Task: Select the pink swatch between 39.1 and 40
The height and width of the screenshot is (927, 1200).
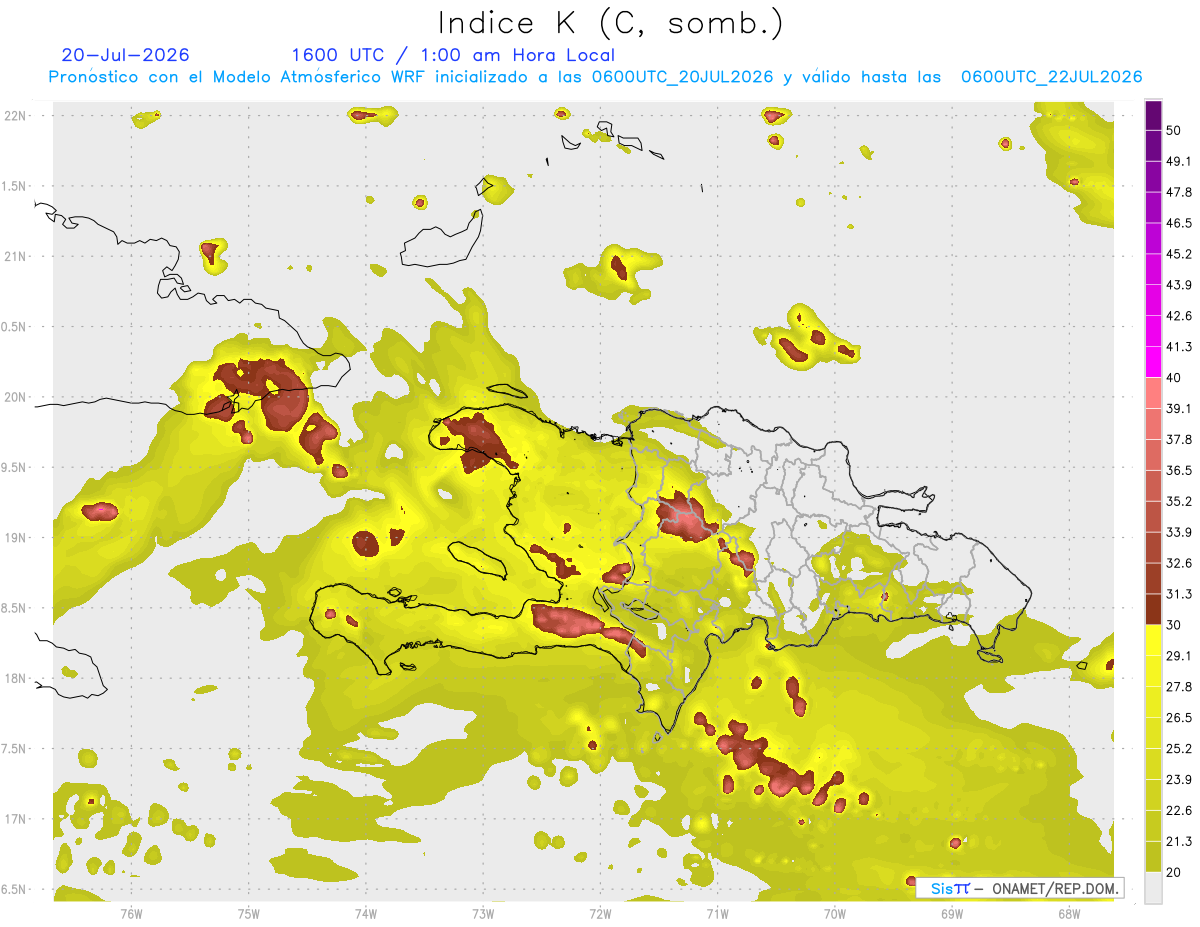Action: tap(1153, 393)
